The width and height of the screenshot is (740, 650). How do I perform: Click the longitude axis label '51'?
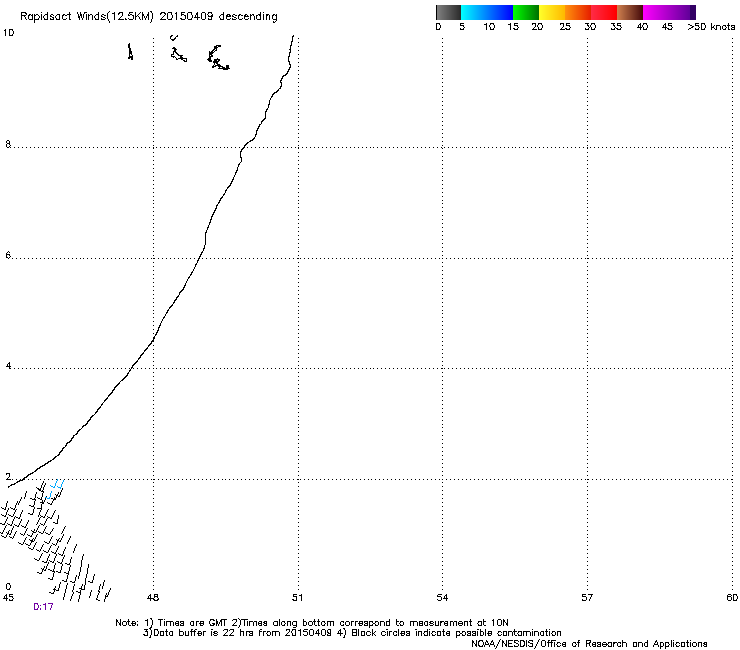[x=297, y=598]
